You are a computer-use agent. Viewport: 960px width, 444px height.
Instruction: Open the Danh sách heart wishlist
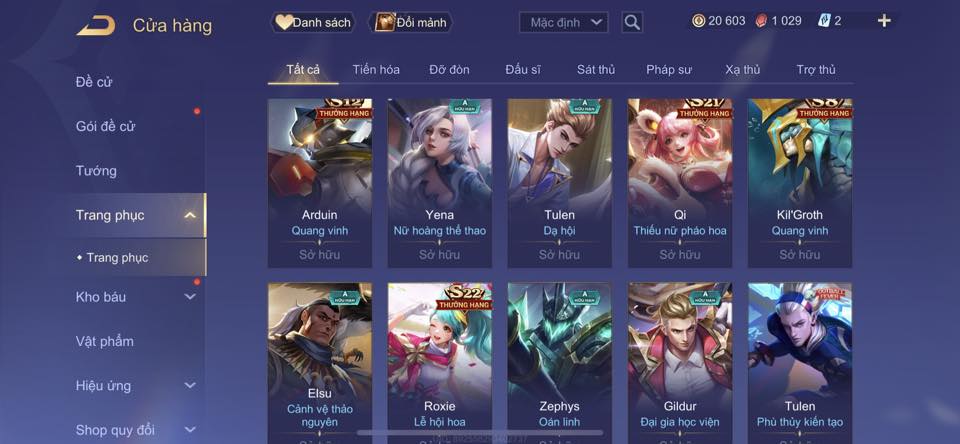tap(313, 23)
